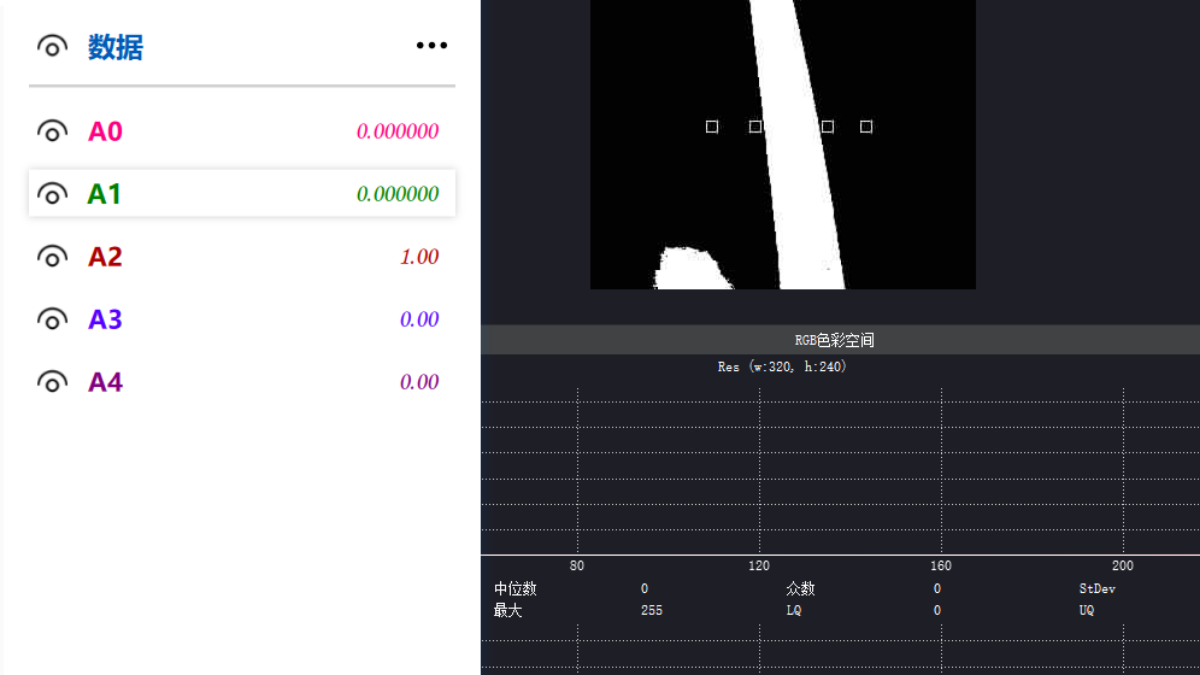Toggle the A1 channel eye icon

pos(52,193)
